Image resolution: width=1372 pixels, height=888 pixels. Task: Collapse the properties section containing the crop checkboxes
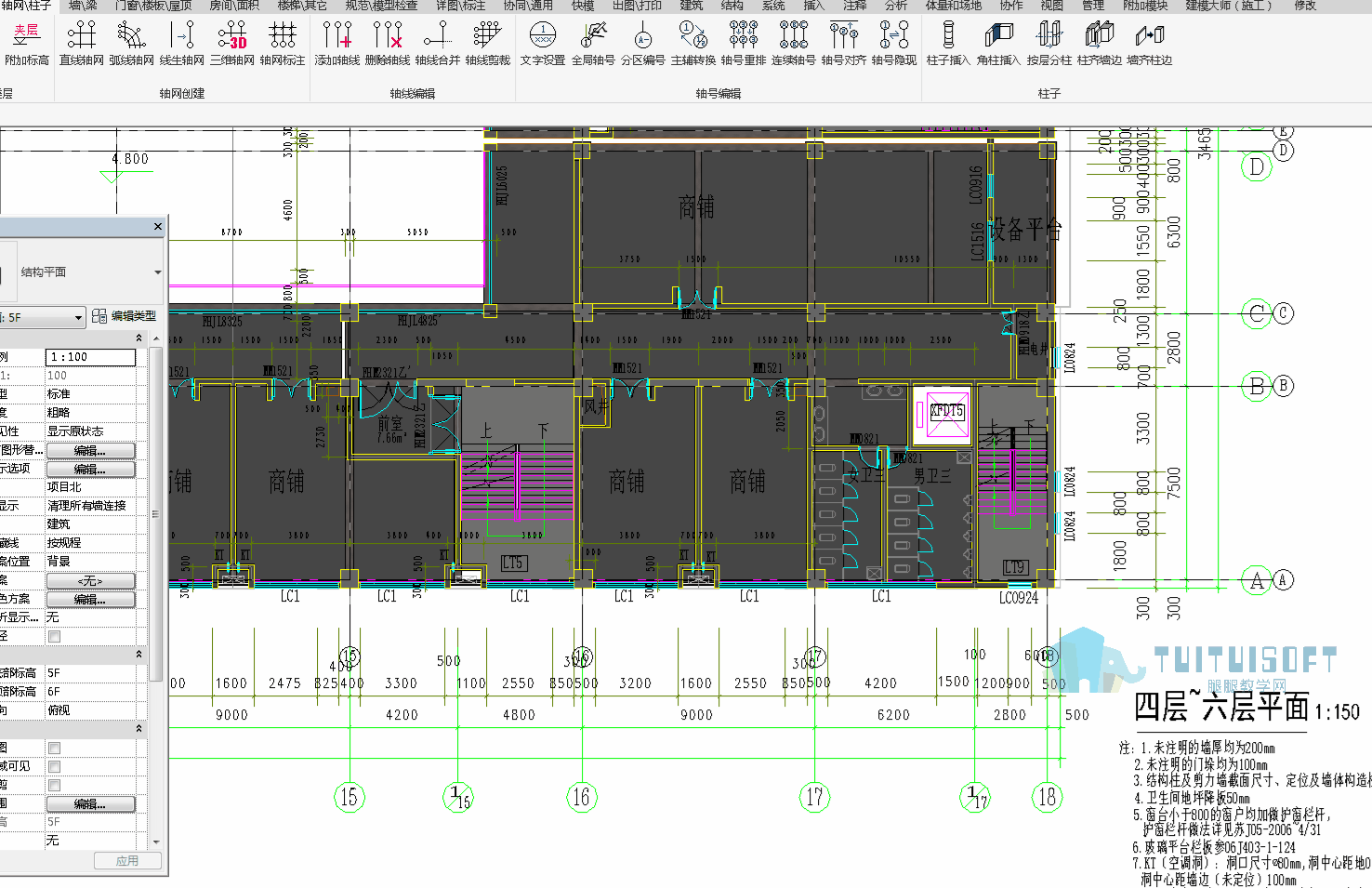(139, 729)
